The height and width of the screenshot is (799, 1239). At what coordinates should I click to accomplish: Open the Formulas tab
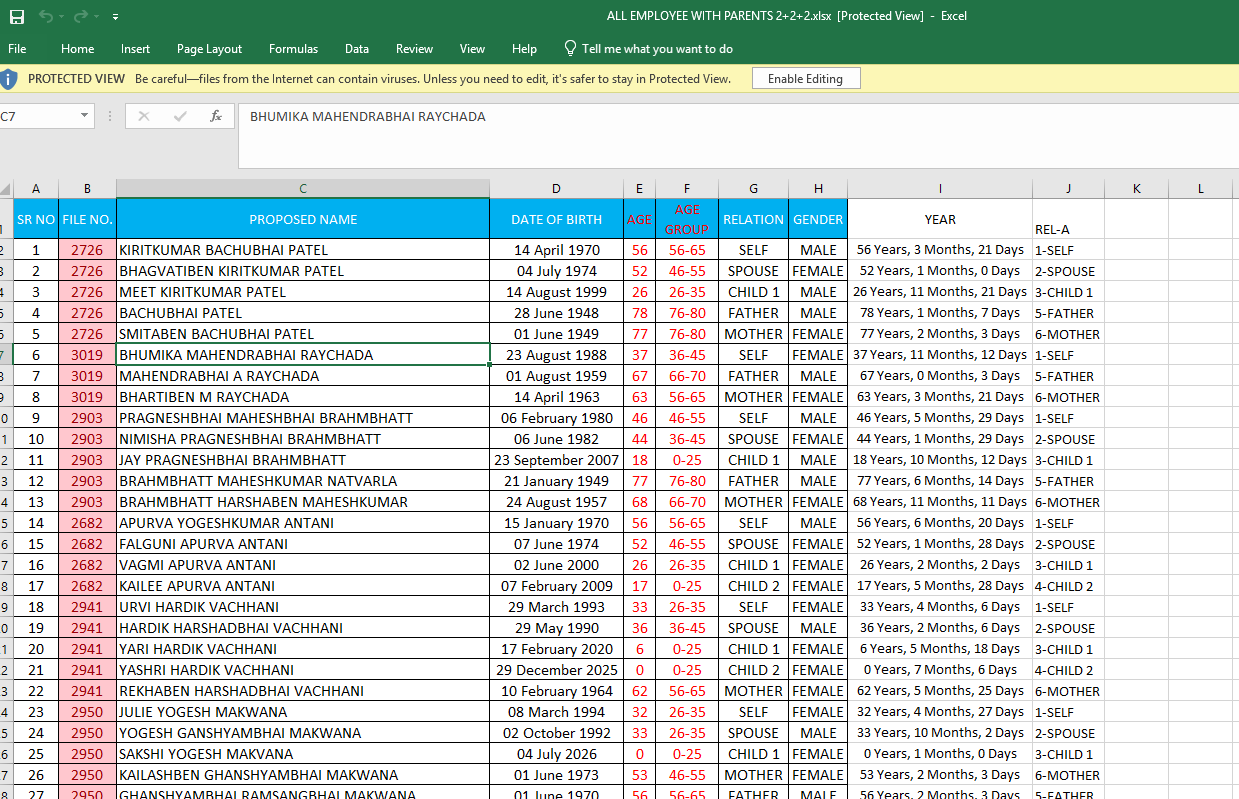click(x=293, y=49)
